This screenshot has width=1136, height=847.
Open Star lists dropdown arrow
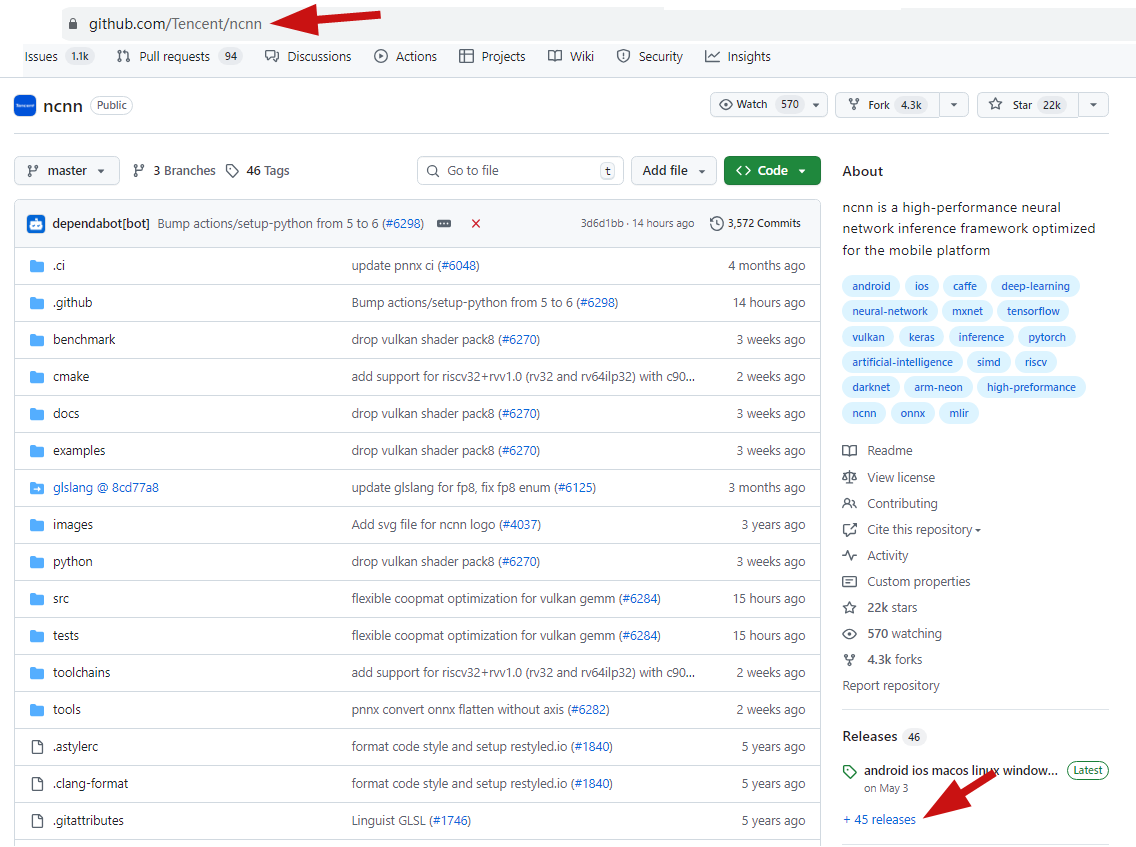(x=1093, y=105)
